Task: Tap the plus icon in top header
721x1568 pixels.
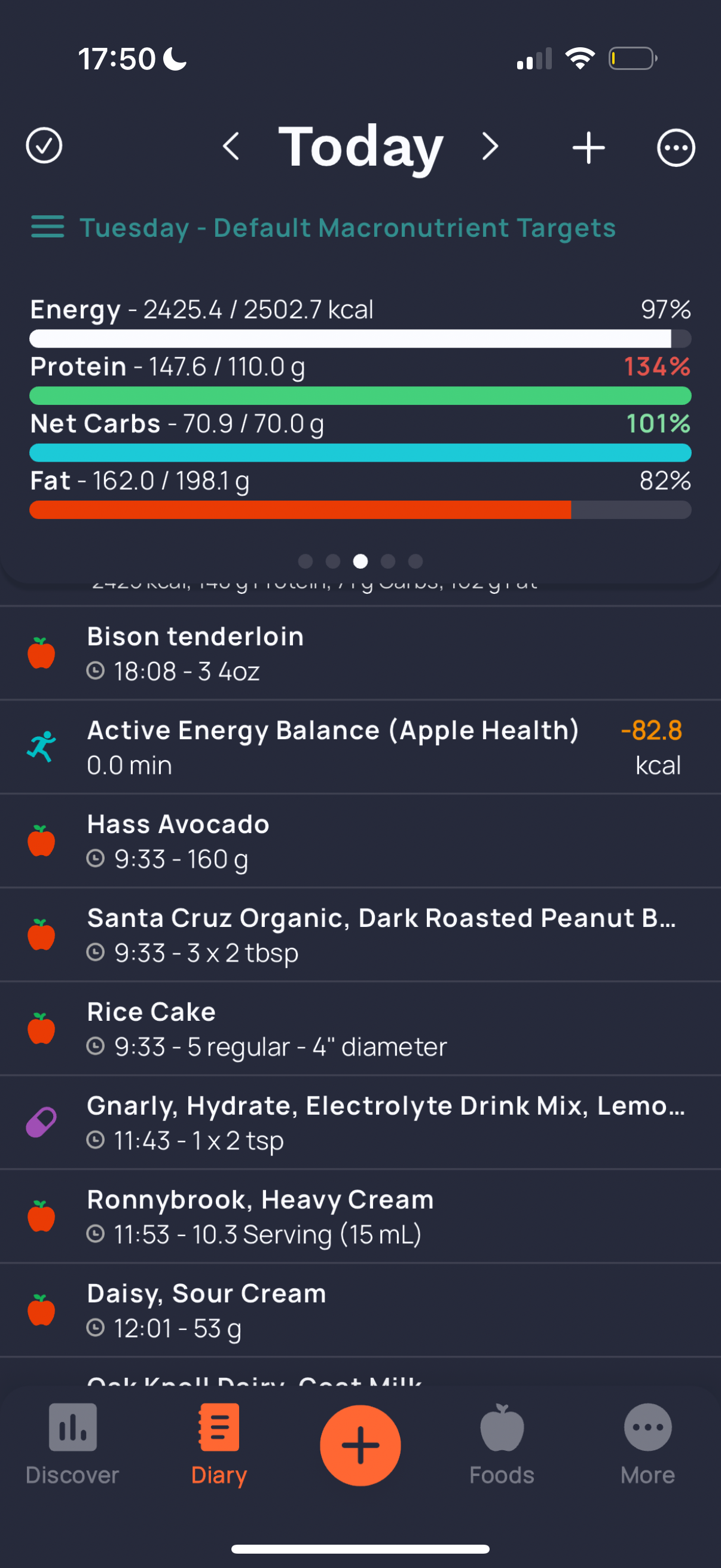Action: (588, 147)
